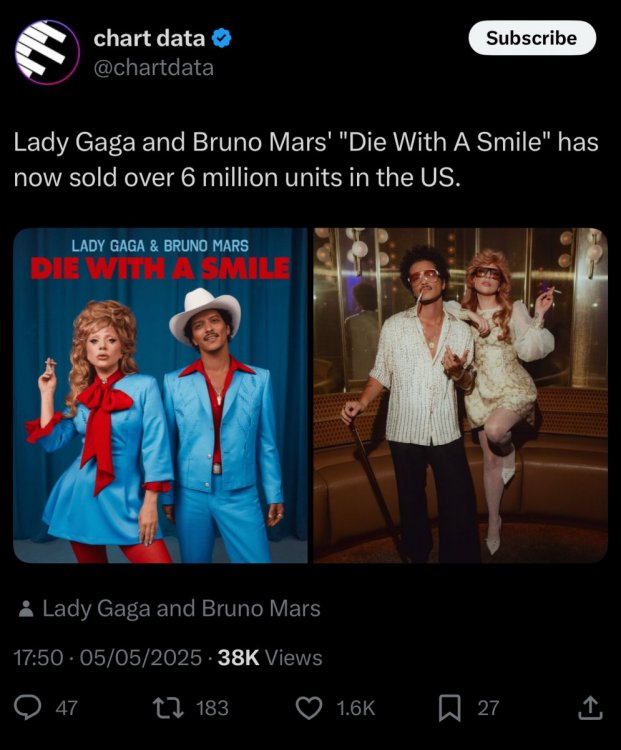This screenshot has width=621, height=750.
Task: Open replies via the comment bubble icon
Action: (x=27, y=708)
